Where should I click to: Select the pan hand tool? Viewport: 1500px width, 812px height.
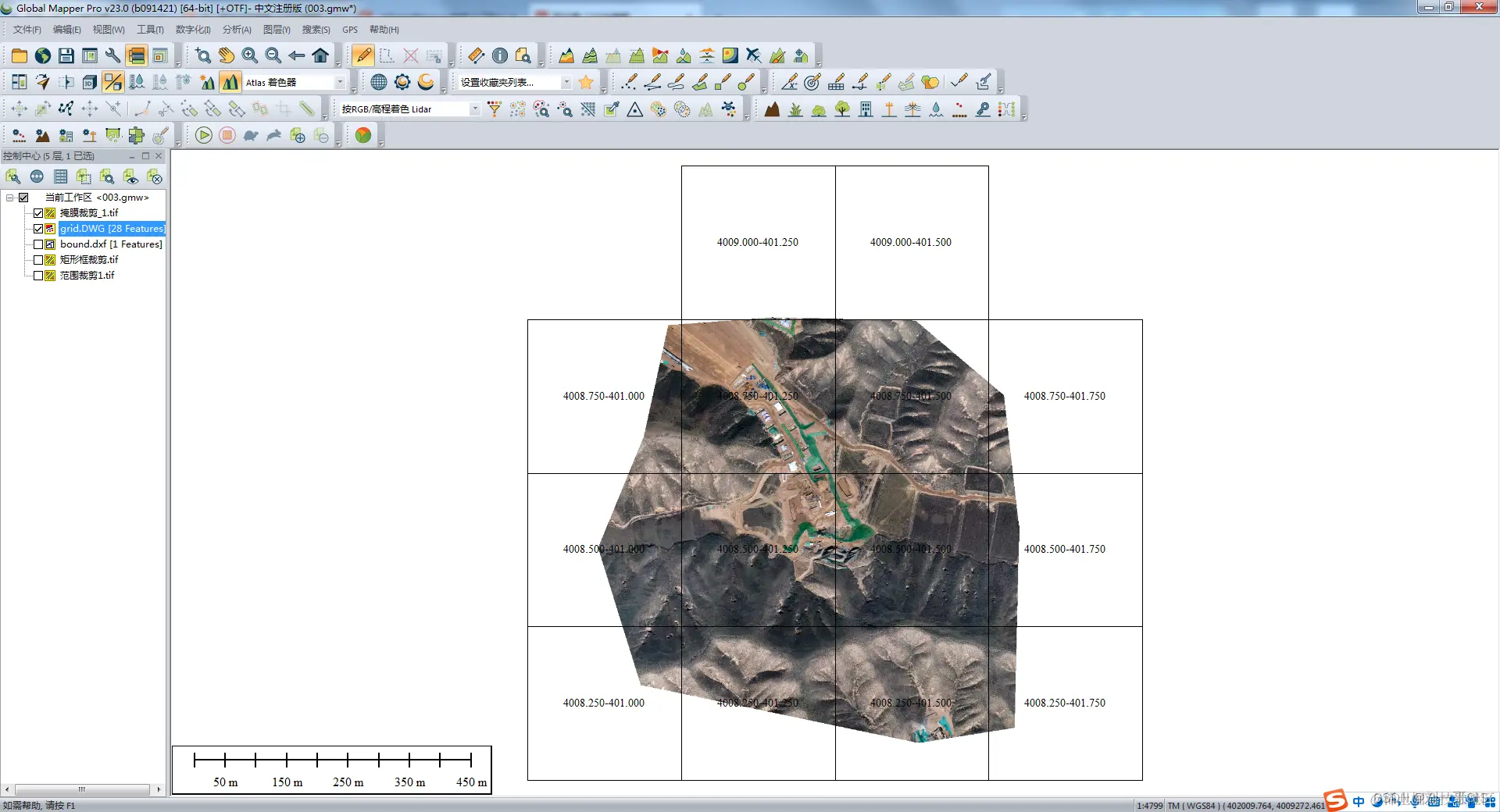[x=227, y=55]
